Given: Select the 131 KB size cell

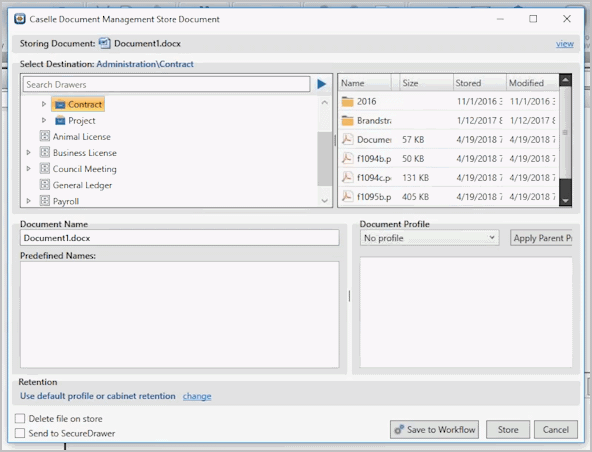Looking at the screenshot, I should (x=415, y=177).
